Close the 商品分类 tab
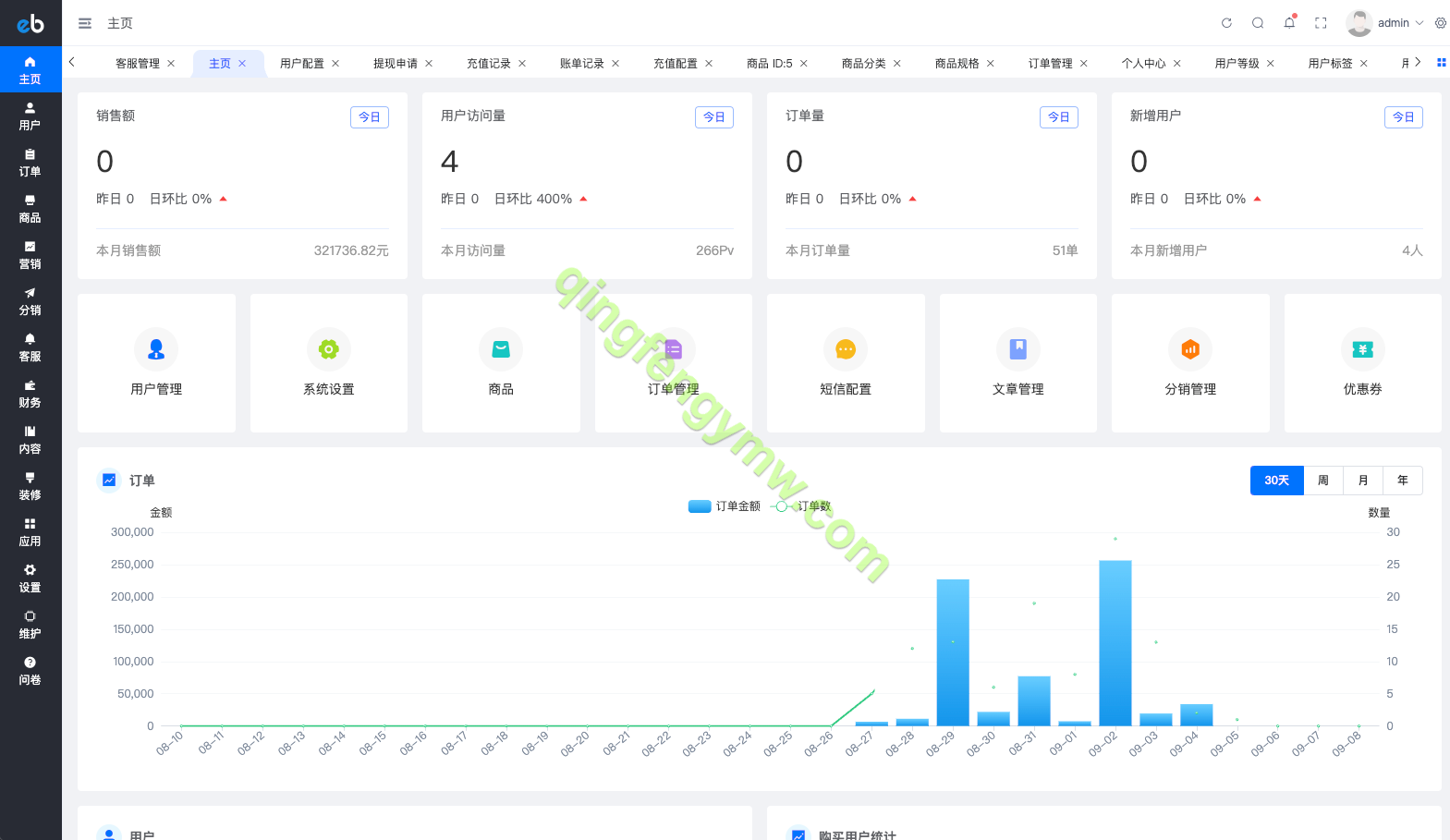 tap(897, 64)
